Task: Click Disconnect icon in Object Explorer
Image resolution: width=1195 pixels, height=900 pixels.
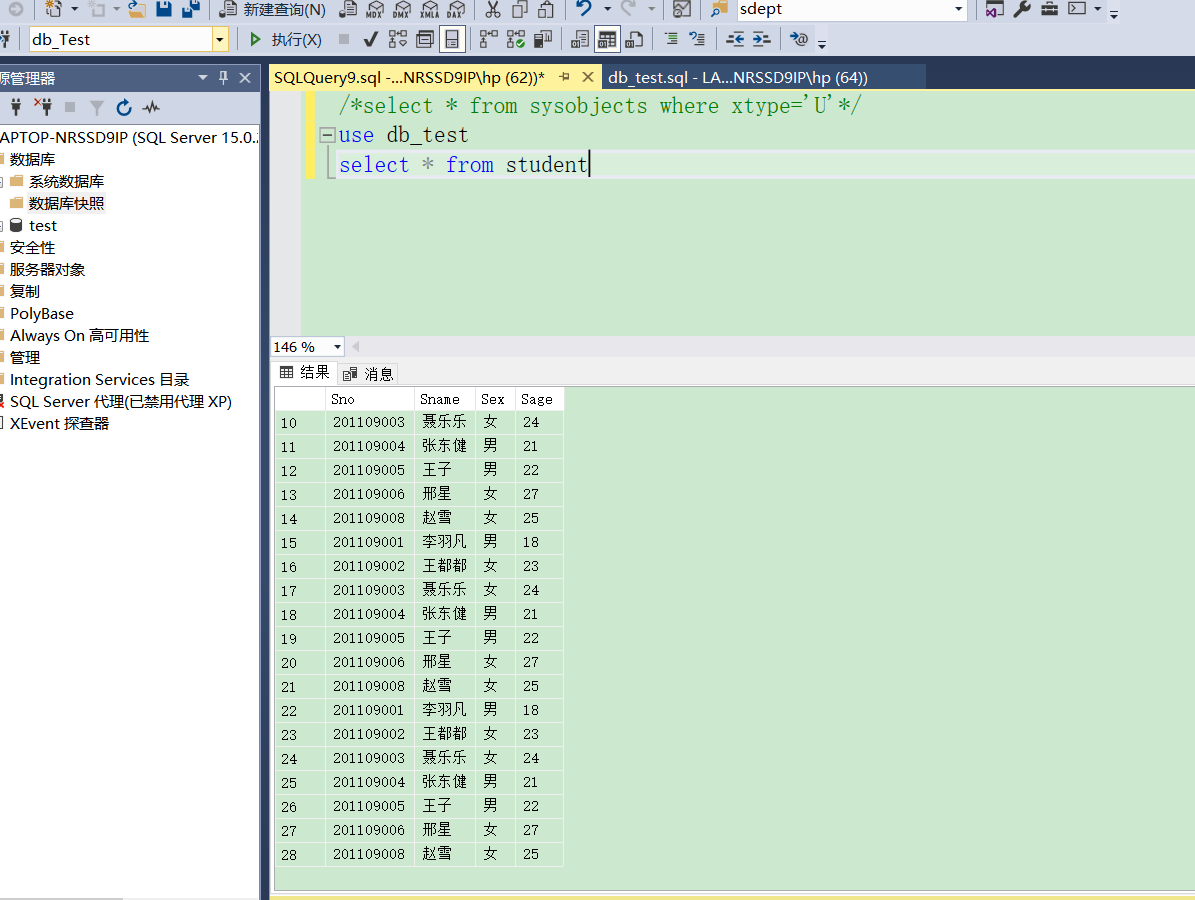Action: [43, 107]
